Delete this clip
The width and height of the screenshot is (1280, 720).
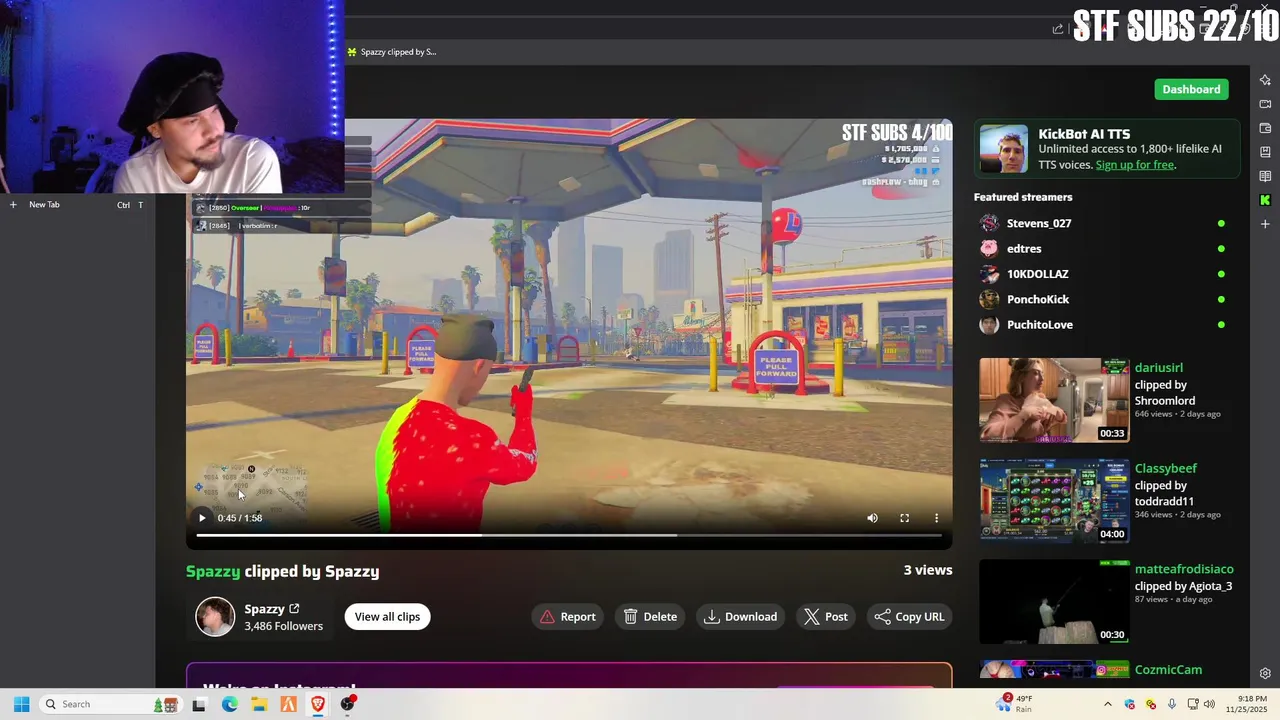[650, 617]
